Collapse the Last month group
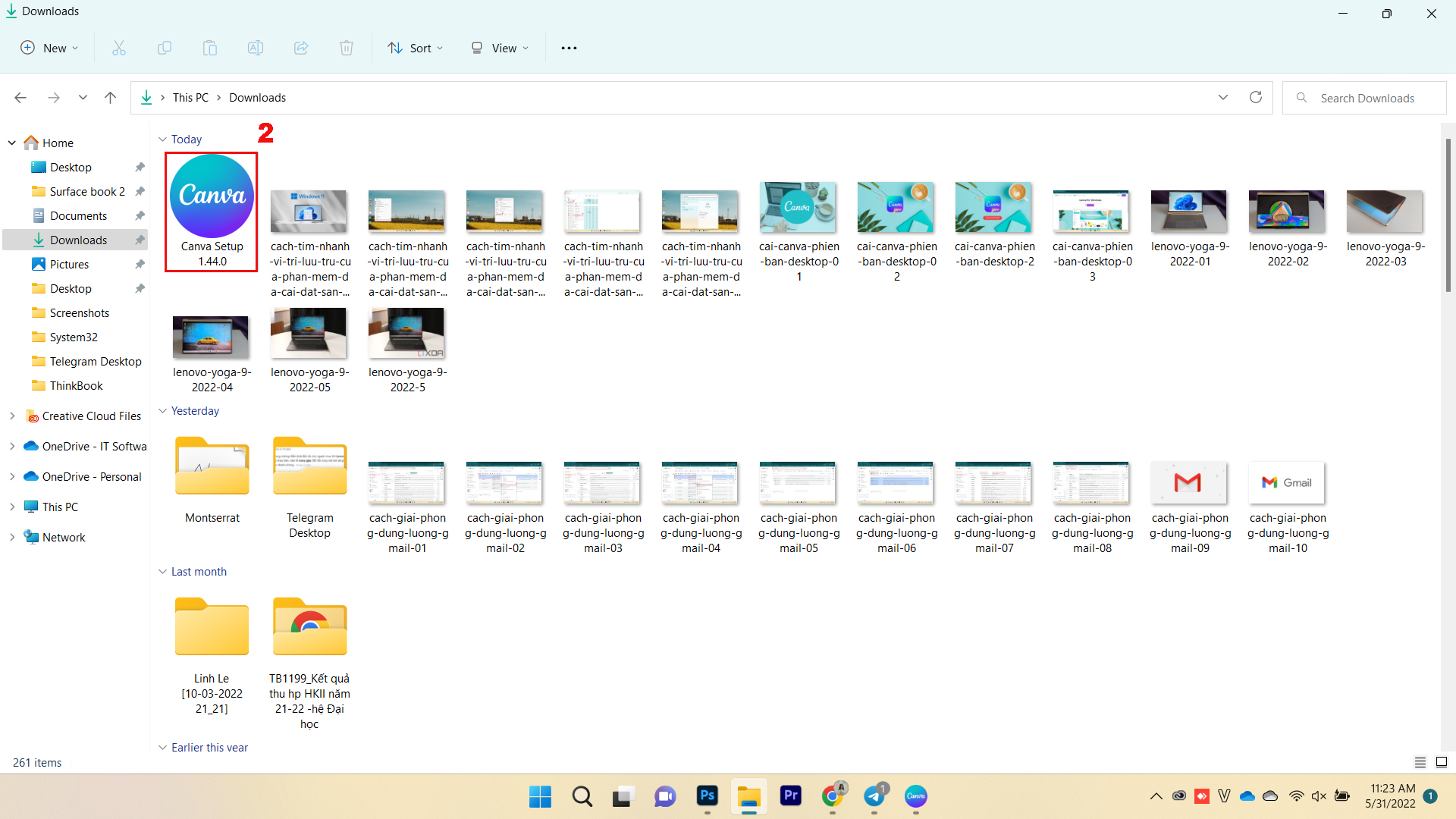Viewport: 1456px width, 819px height. coord(162,572)
